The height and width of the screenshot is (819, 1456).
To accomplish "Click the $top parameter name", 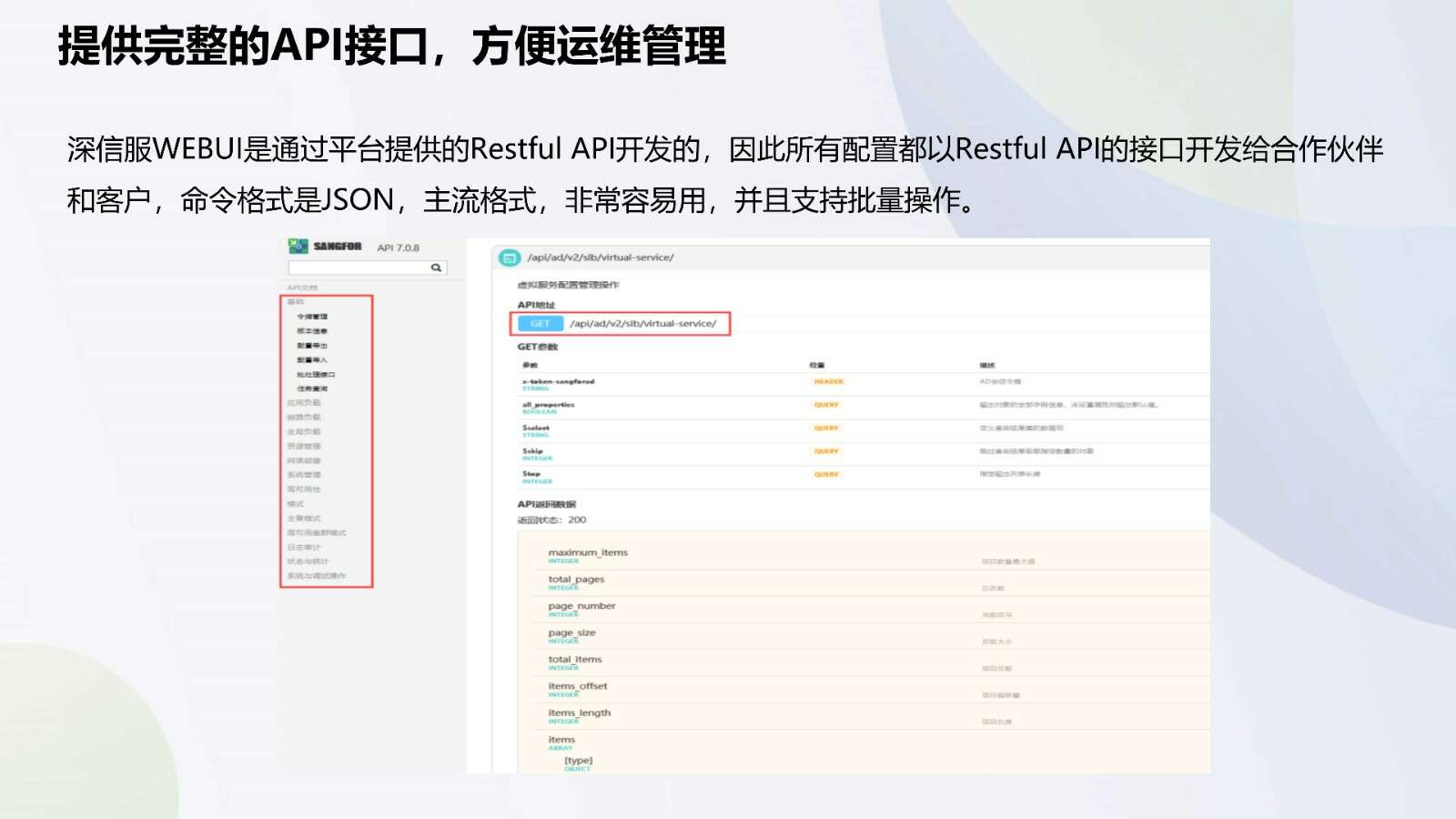I will [531, 474].
